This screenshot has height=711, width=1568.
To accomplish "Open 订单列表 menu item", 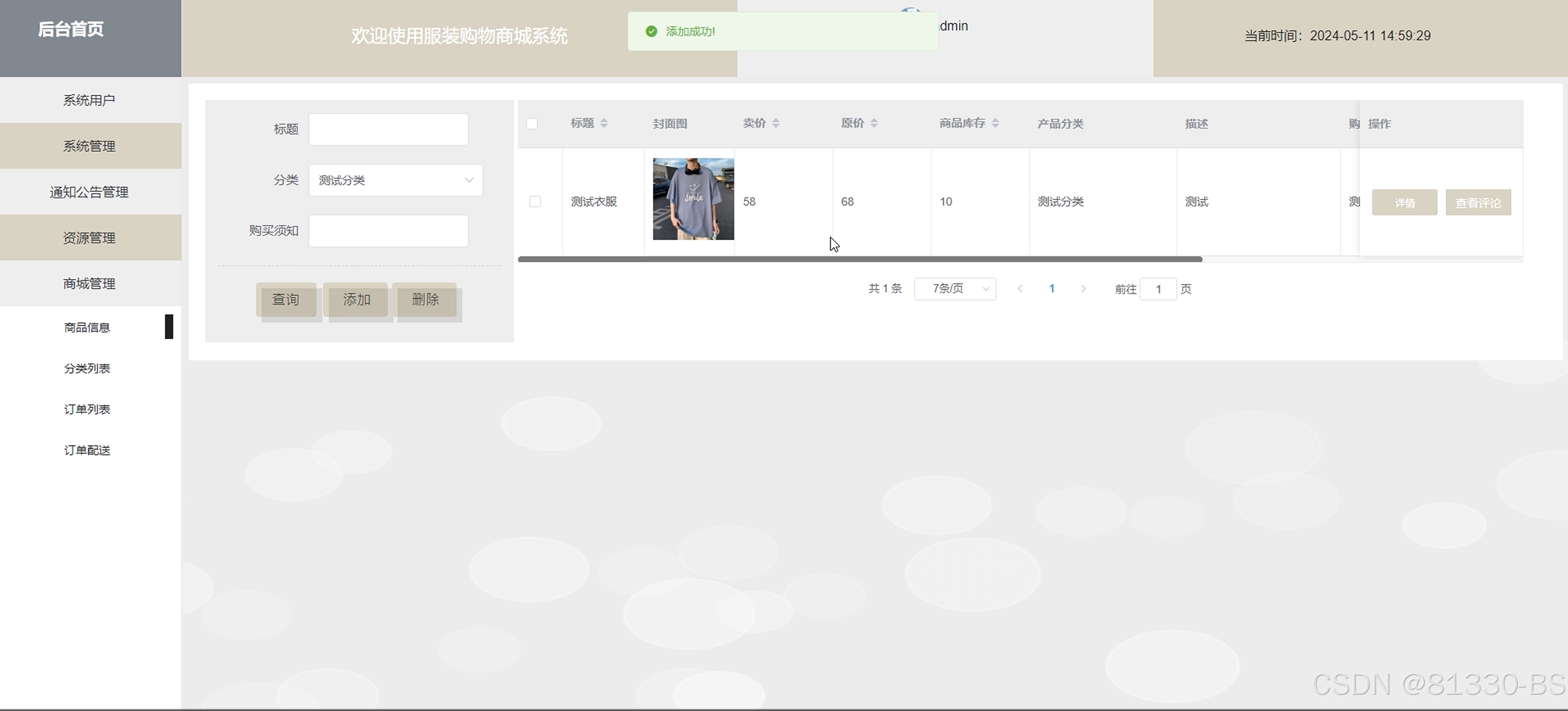I will (87, 409).
